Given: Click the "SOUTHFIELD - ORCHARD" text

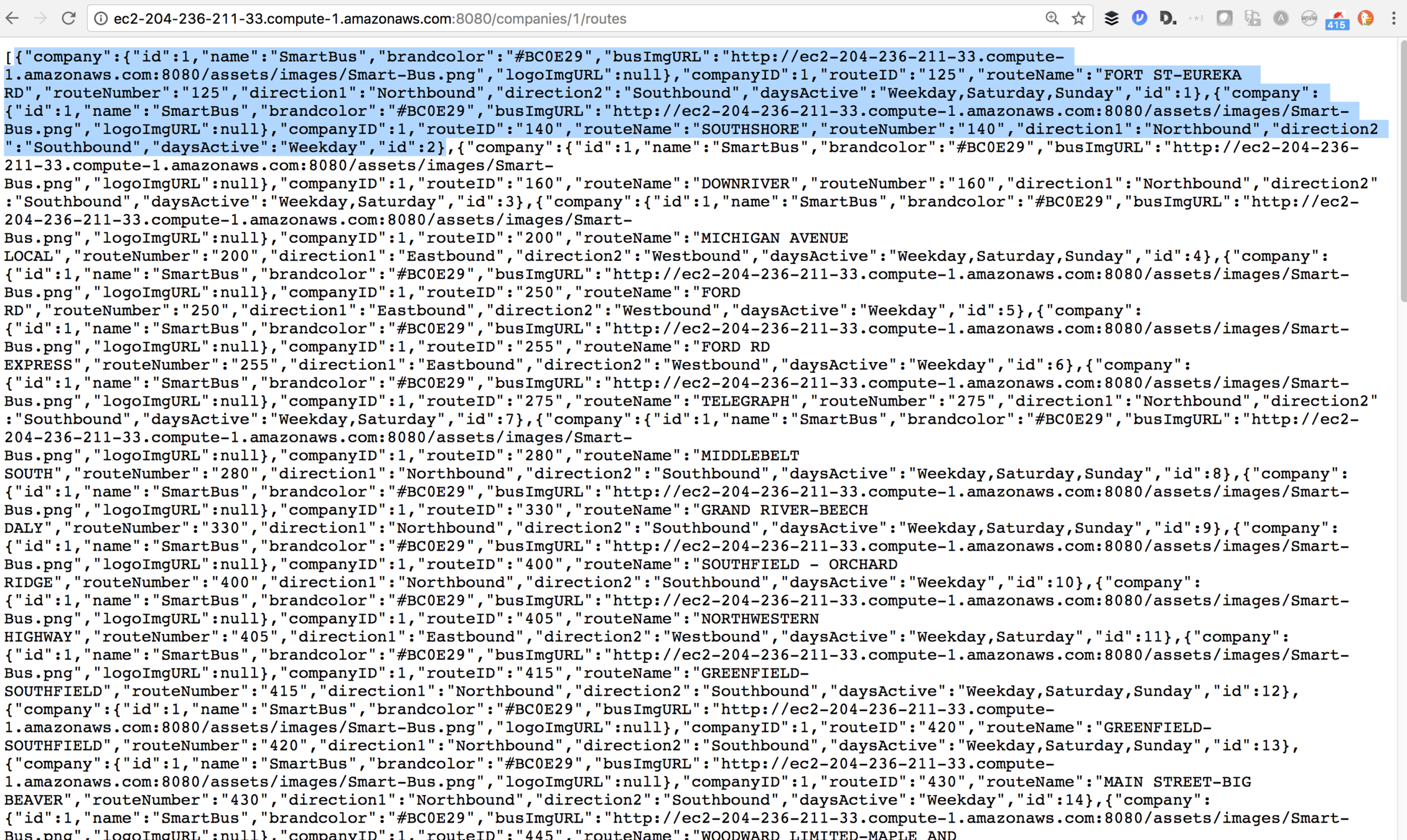Looking at the screenshot, I should [800, 564].
